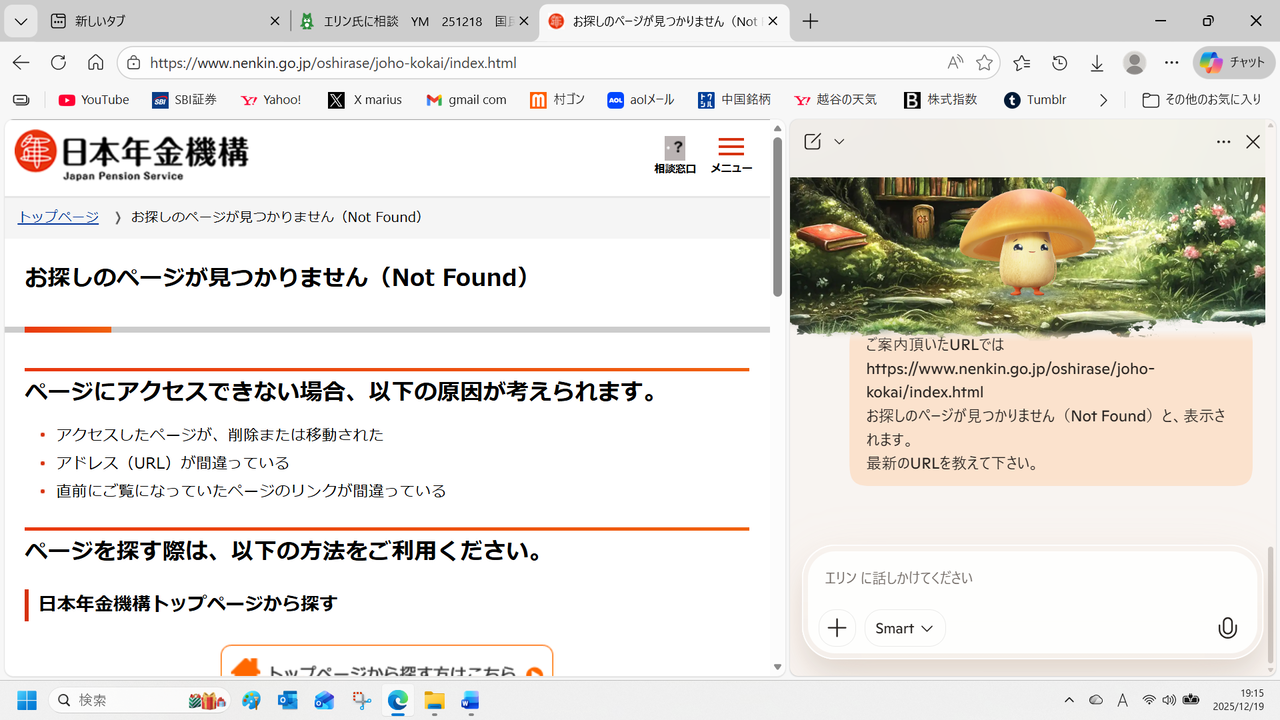The height and width of the screenshot is (720, 1280).
Task: Go back with the browser back arrow
Action: [21, 63]
